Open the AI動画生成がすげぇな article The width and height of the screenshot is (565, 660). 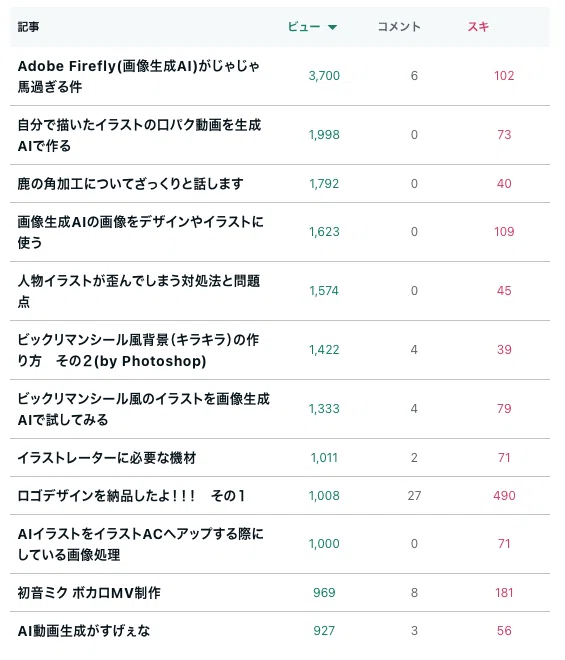84,631
